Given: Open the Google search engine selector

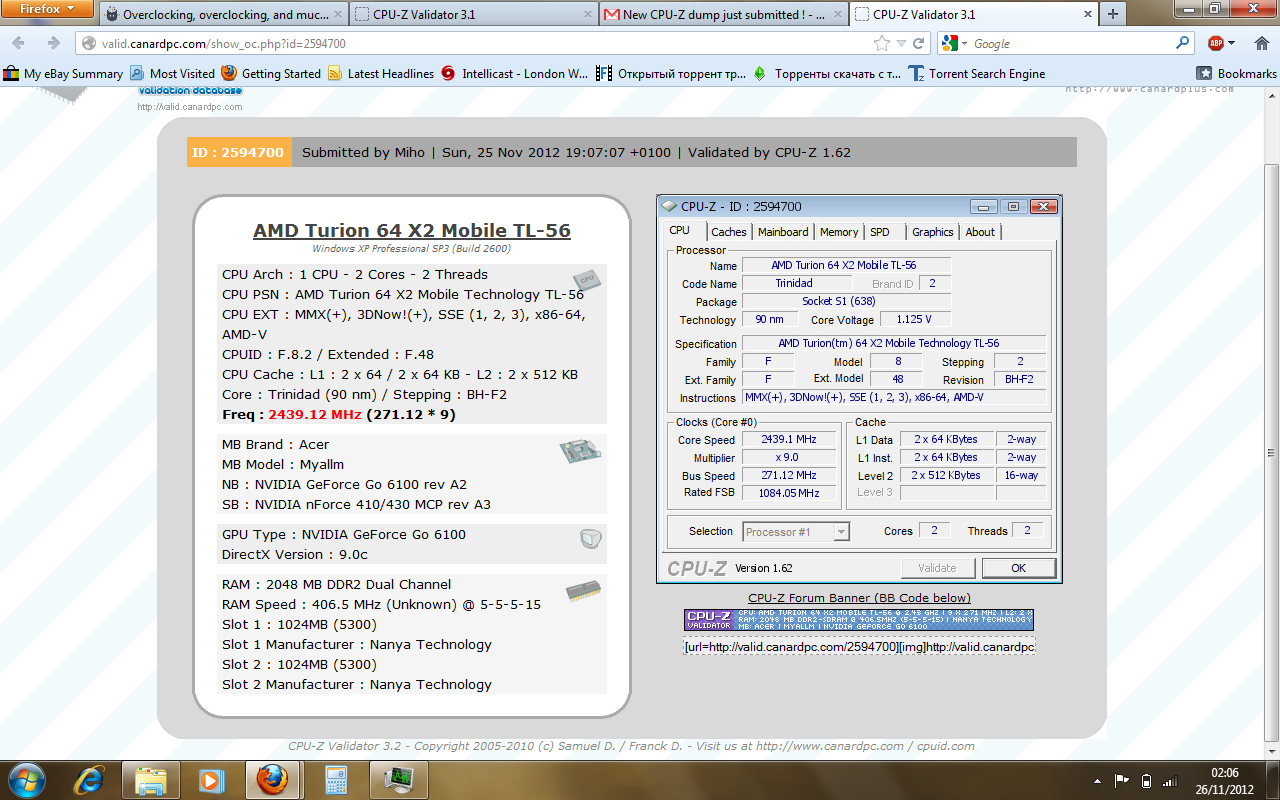Looking at the screenshot, I should (x=955, y=44).
